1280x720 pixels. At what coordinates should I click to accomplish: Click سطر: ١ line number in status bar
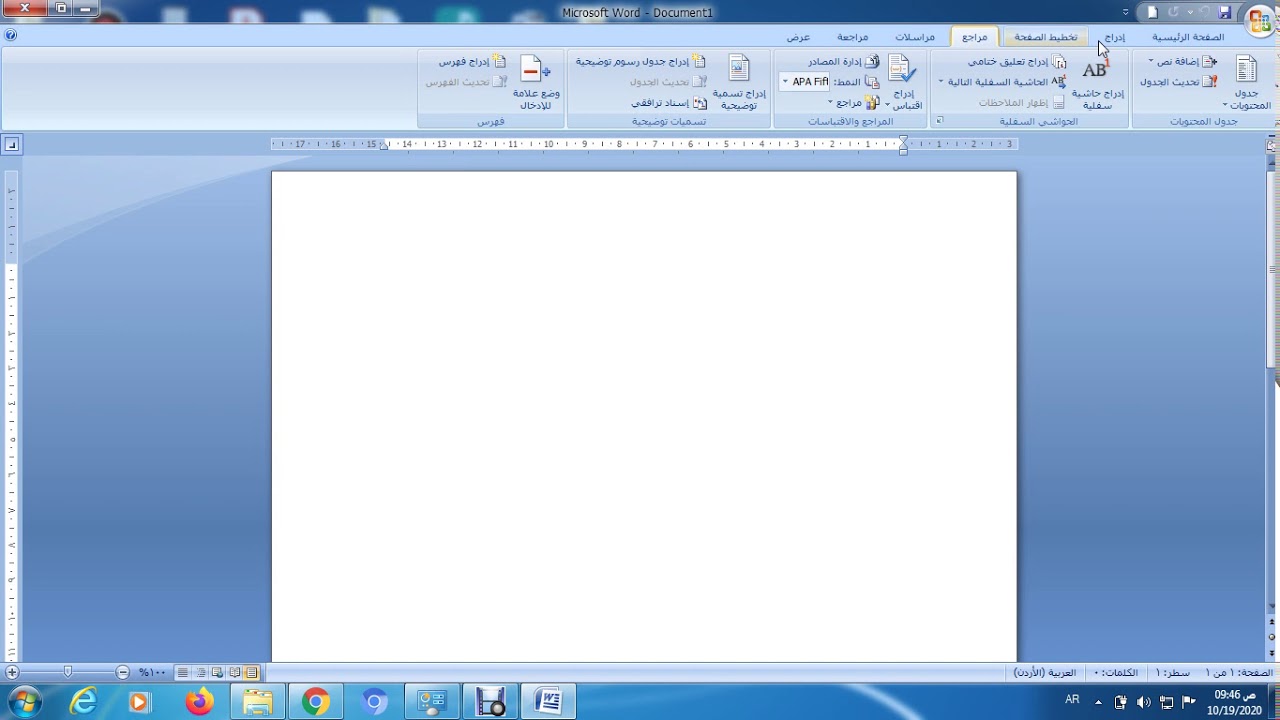(x=1173, y=673)
